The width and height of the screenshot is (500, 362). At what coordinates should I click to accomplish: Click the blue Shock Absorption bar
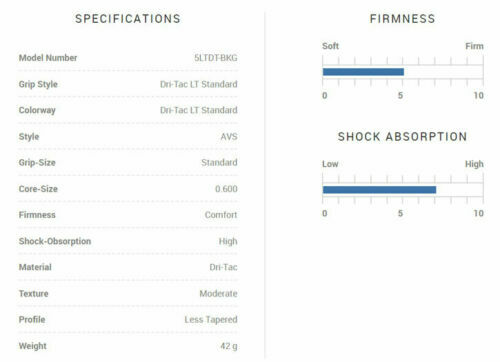pos(379,190)
